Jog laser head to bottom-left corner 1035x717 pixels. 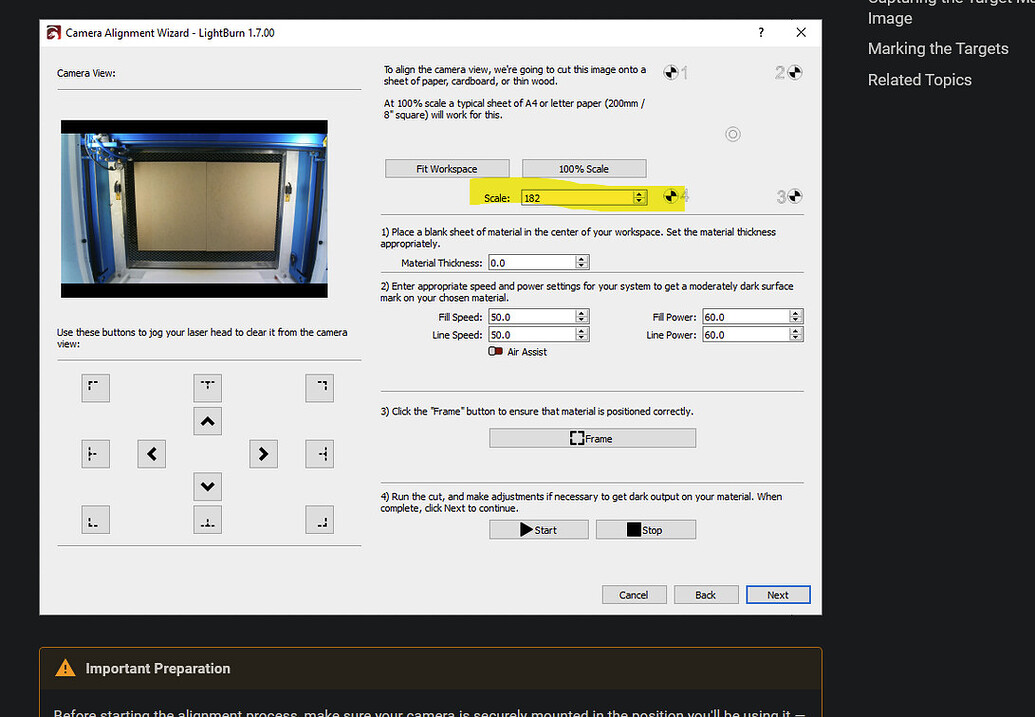[x=96, y=520]
